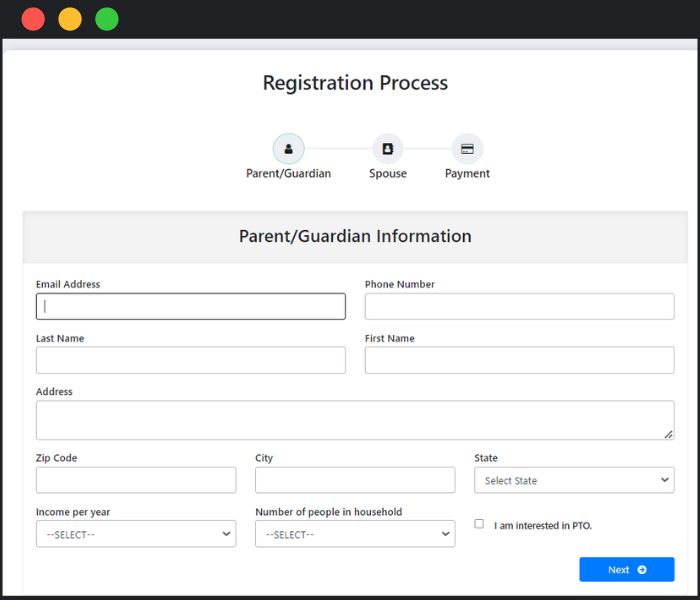Click the Address textarea resize handle
The image size is (700, 600).
[x=668, y=434]
